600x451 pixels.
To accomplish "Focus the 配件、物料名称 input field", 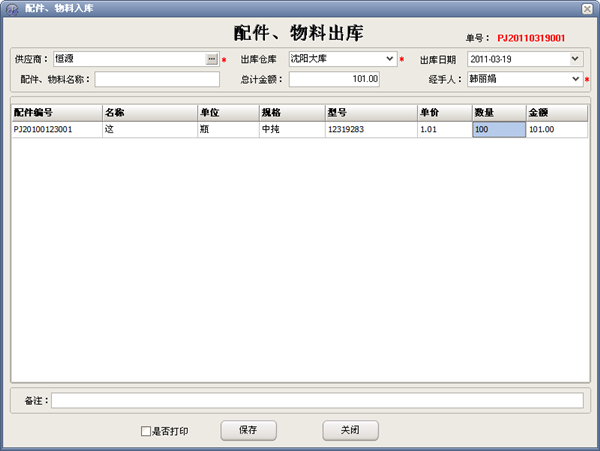I will click(156, 79).
